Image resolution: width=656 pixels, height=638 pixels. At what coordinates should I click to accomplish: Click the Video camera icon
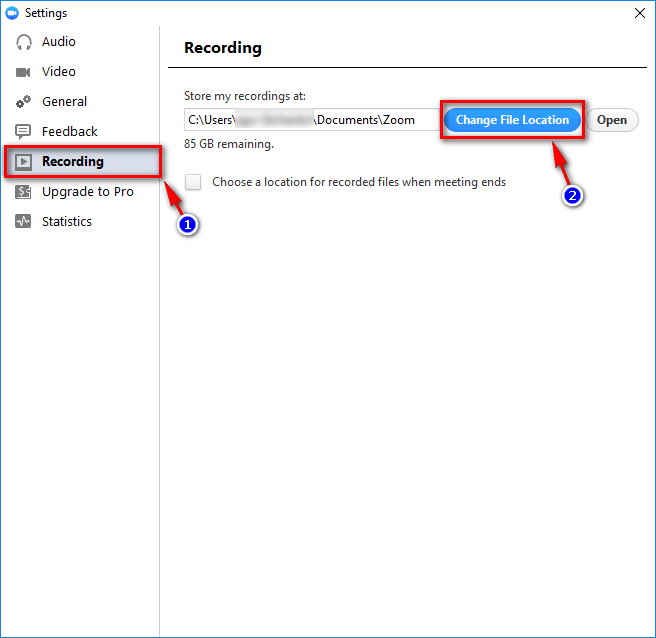[23, 72]
